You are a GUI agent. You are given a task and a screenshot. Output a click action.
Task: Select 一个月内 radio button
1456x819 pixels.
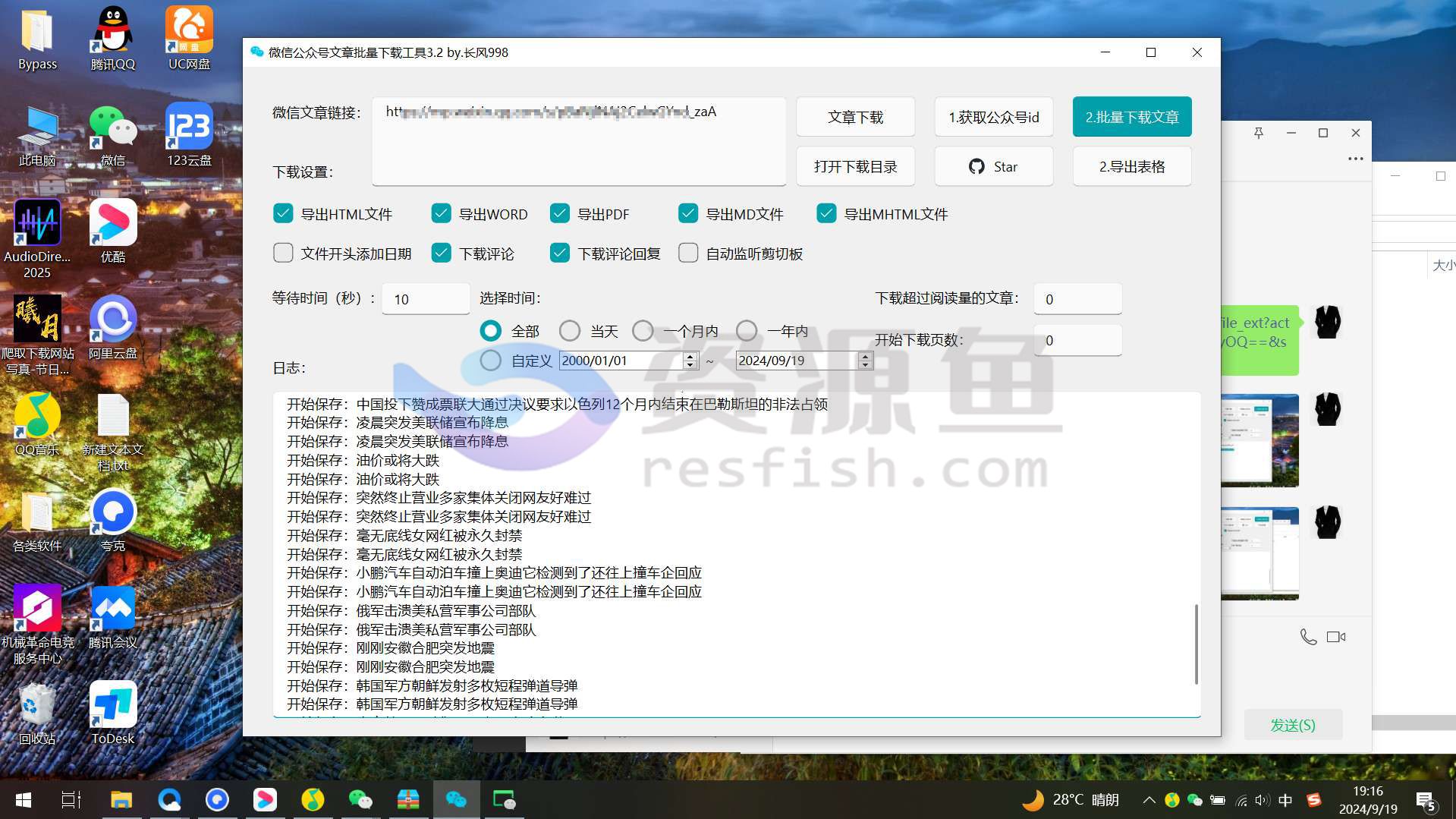coord(643,331)
